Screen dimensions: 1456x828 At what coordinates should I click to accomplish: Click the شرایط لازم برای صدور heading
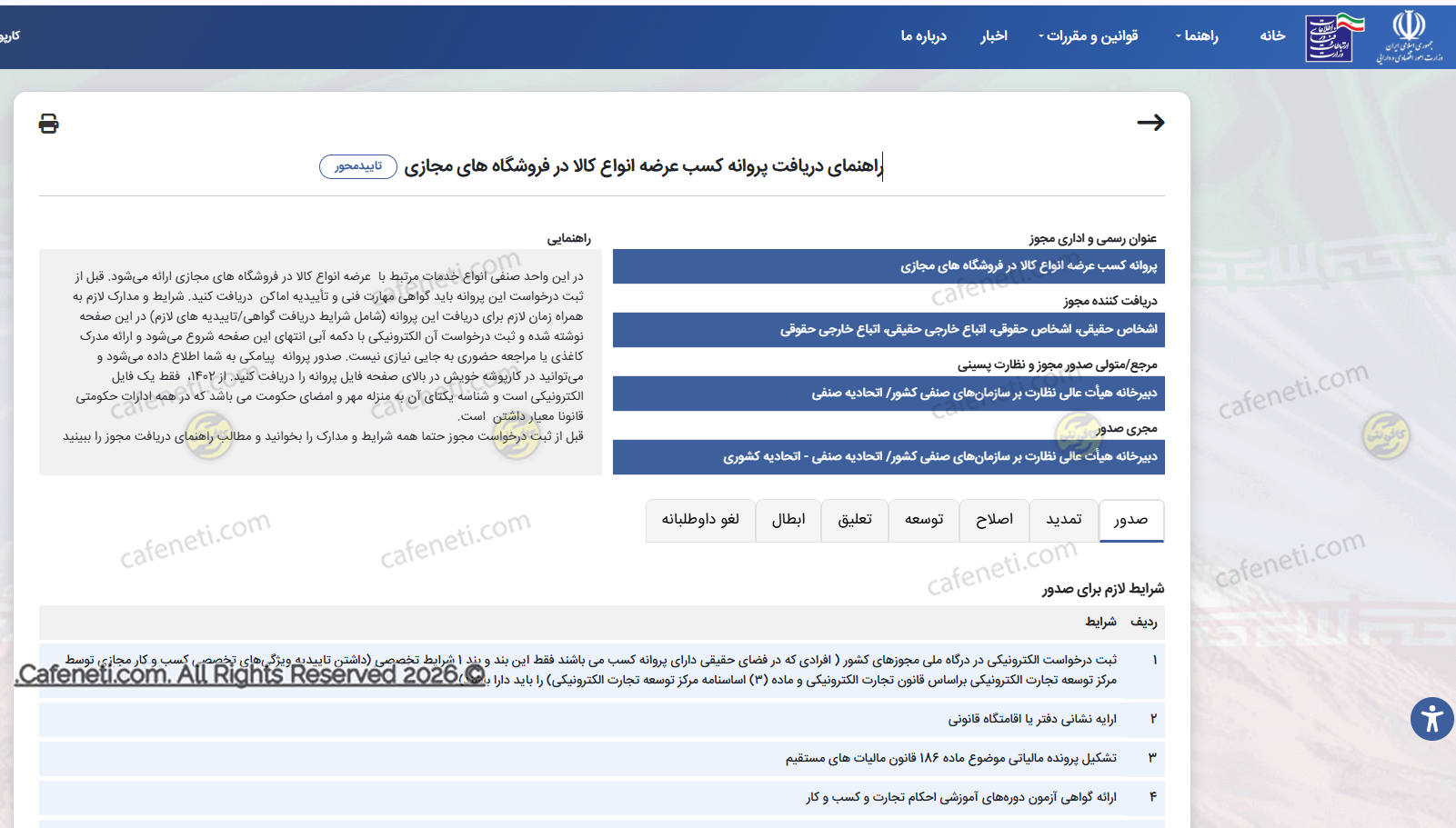coord(1103,589)
